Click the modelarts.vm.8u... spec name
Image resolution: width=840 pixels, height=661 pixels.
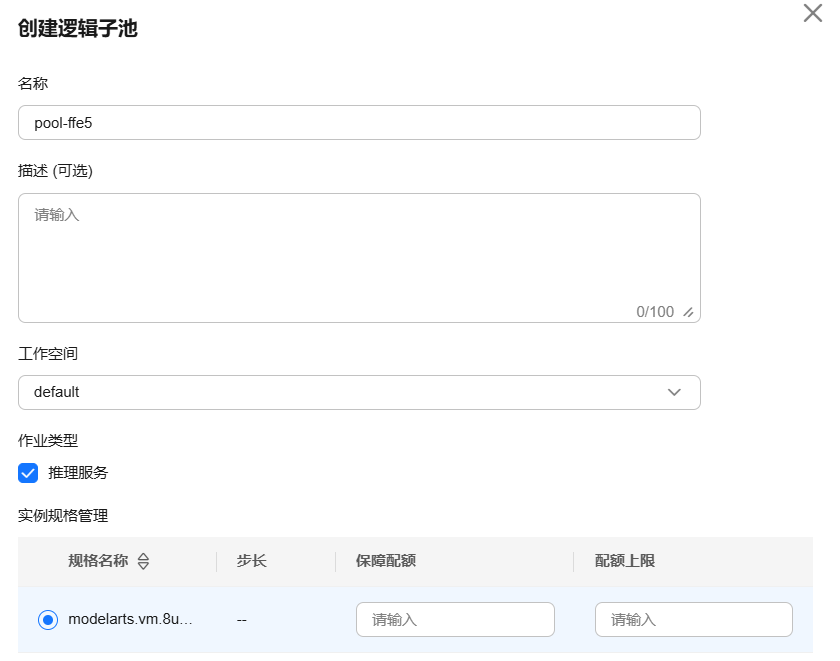coord(130,619)
